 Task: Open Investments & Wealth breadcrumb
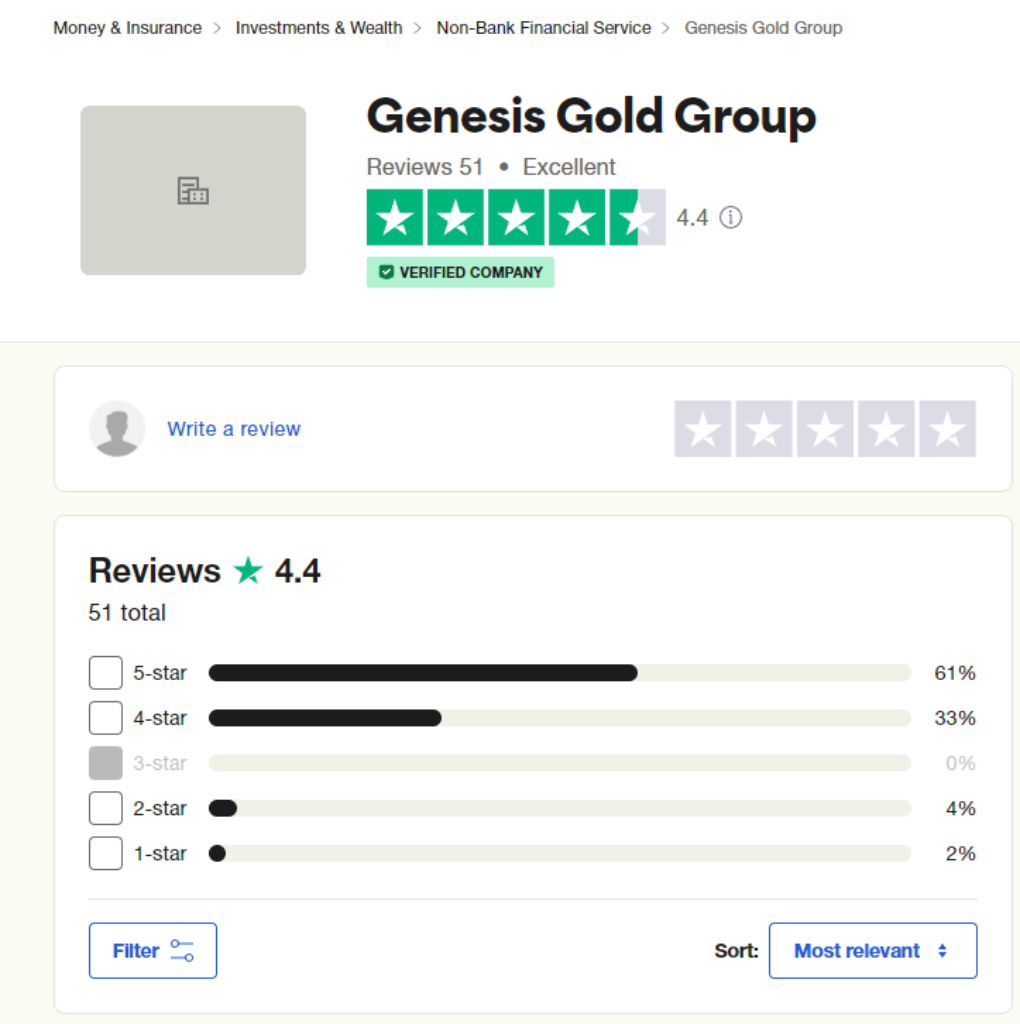319,28
